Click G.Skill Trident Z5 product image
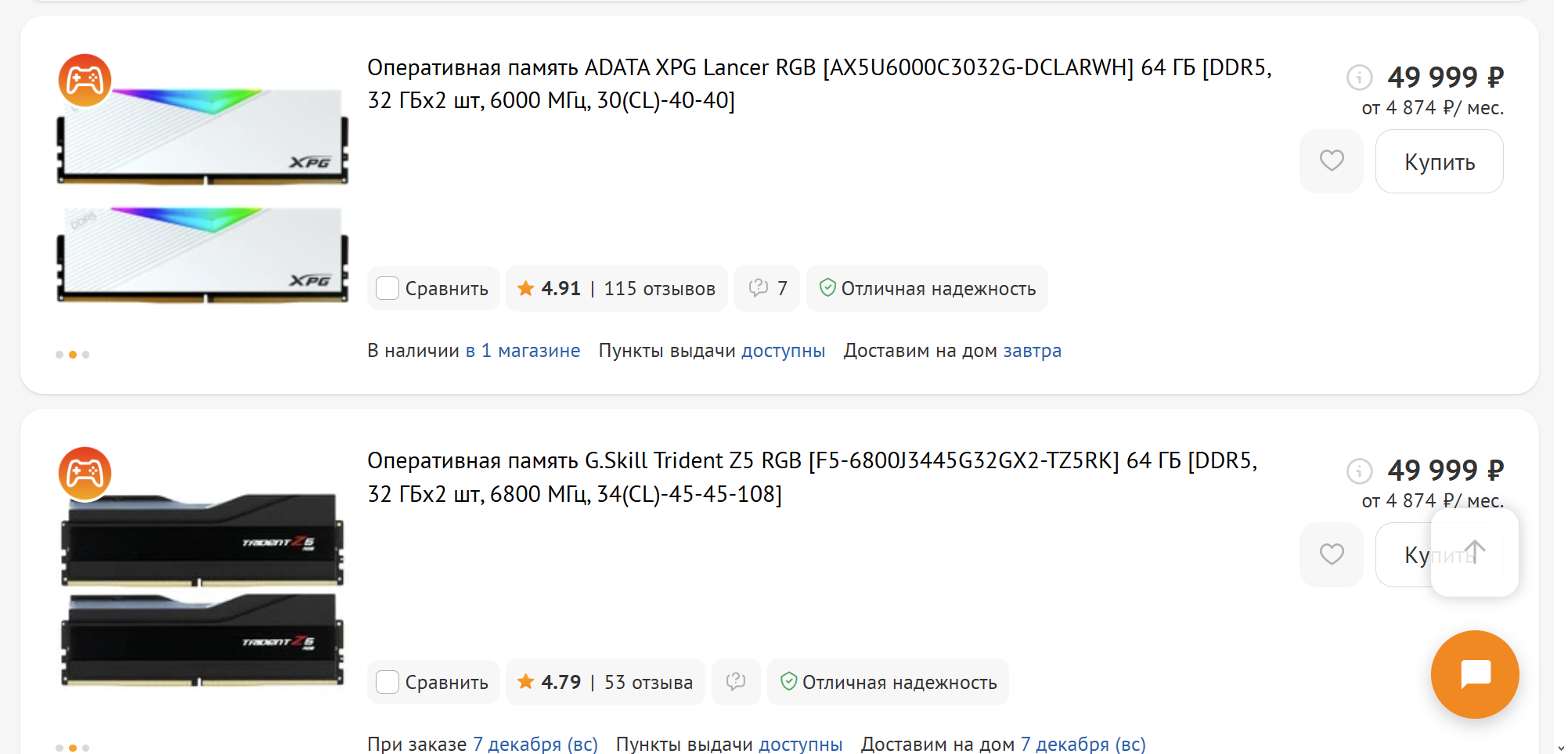 pos(202,591)
